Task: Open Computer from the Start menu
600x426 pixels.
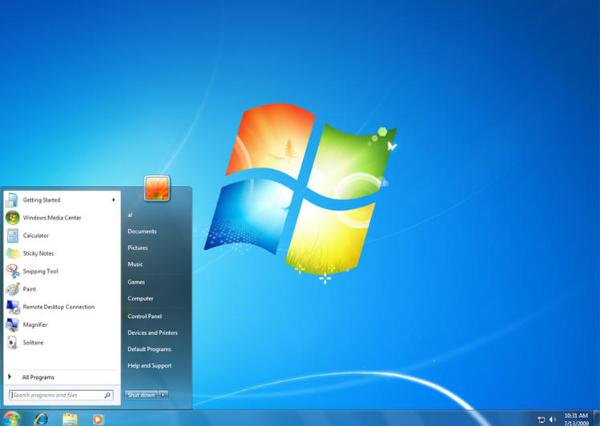Action: [x=140, y=299]
